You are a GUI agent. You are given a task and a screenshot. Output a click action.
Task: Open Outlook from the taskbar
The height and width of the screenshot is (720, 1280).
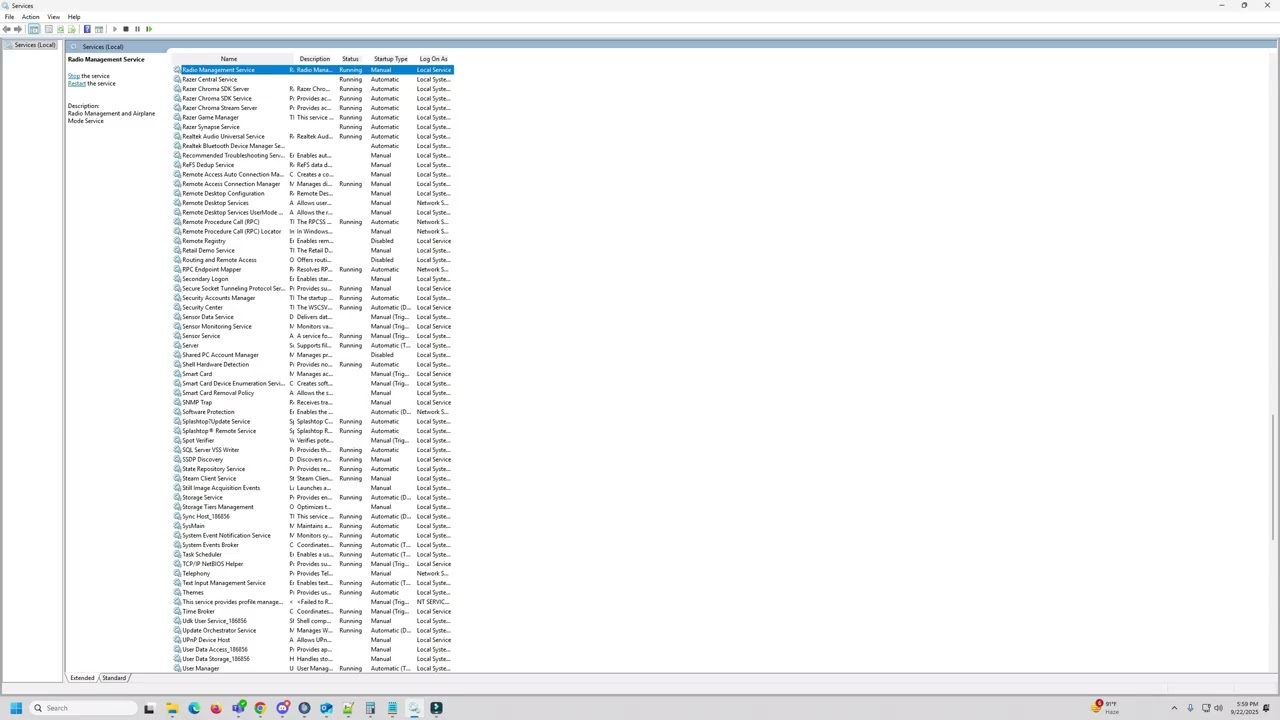point(326,708)
